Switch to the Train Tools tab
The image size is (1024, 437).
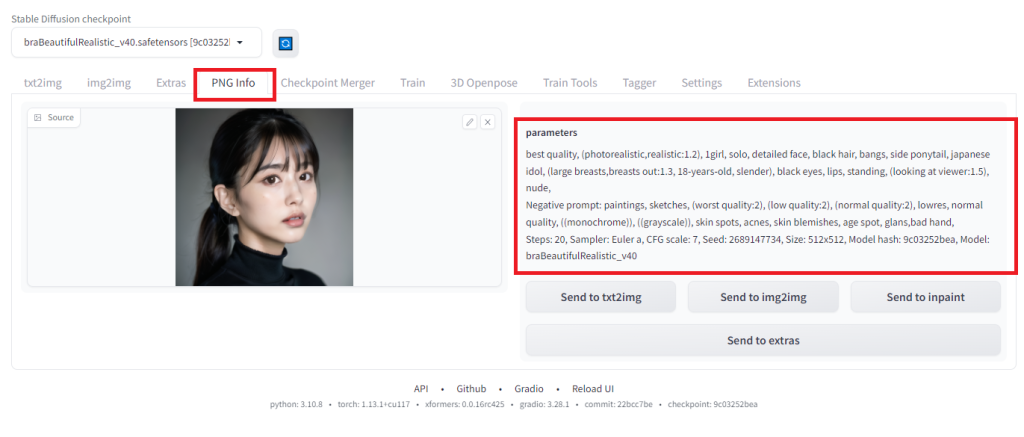[x=570, y=83]
